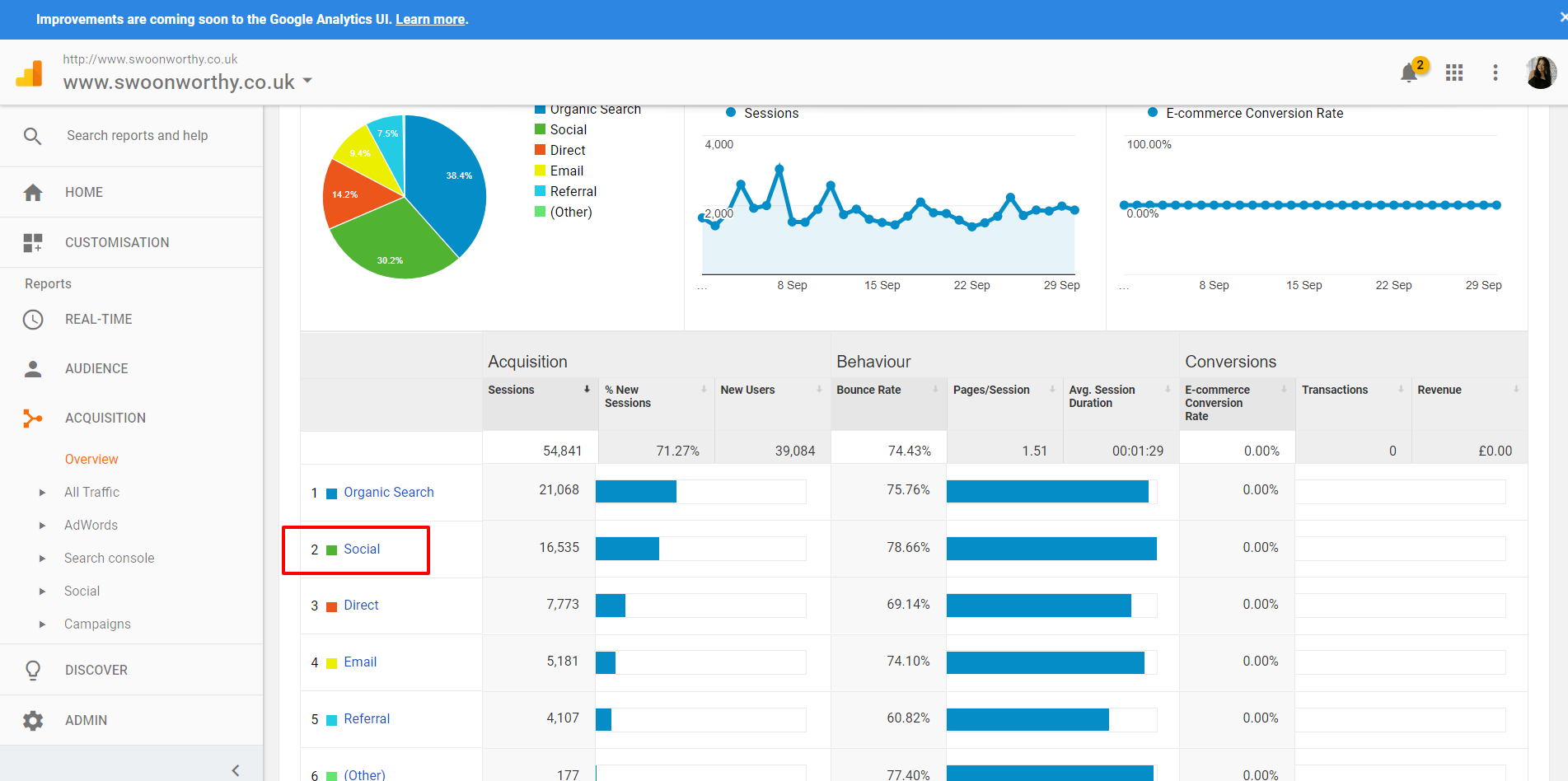Collapse the sidebar with the chevron arrow
The image size is (1568, 781).
(x=236, y=770)
